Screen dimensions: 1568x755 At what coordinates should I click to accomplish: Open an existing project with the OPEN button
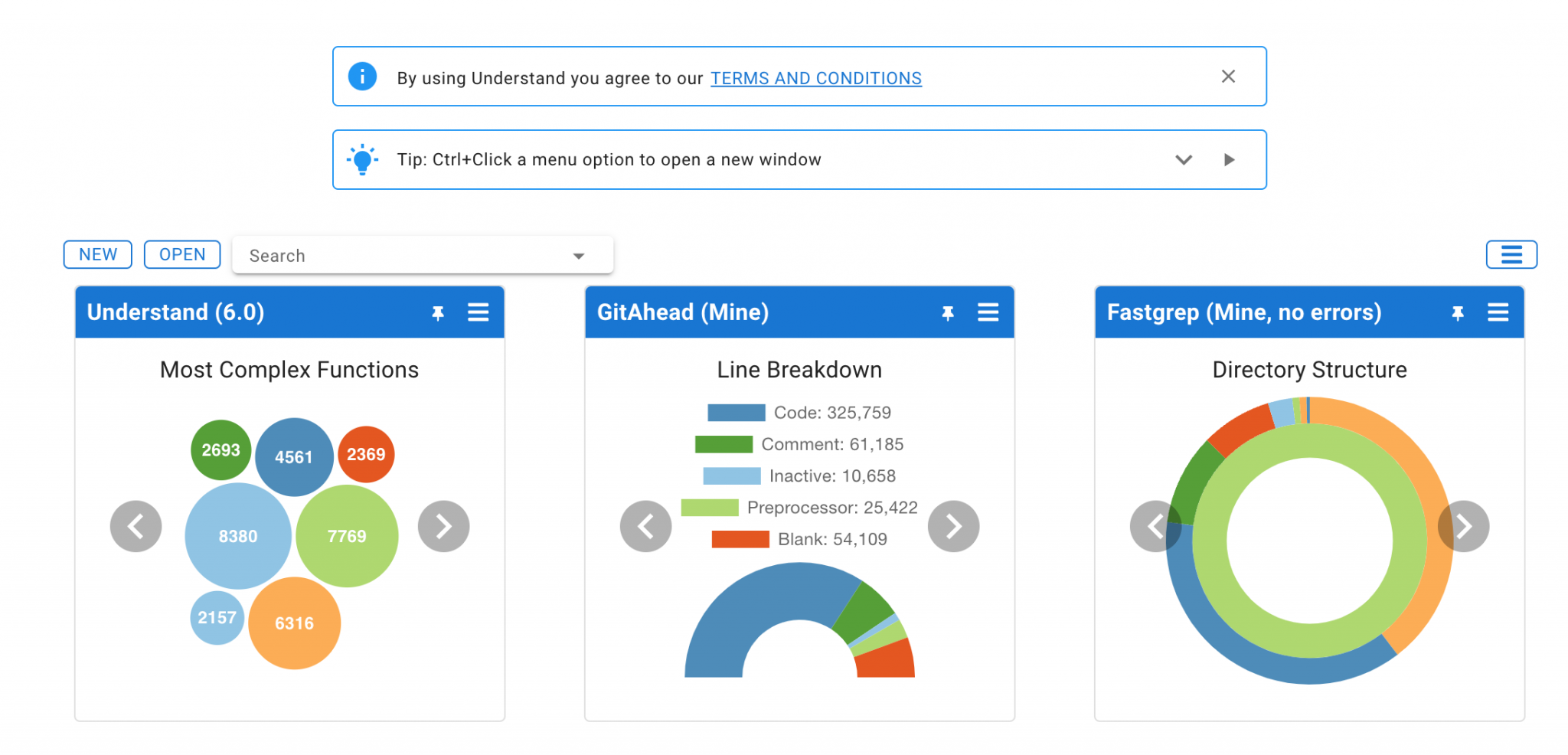pos(181,254)
